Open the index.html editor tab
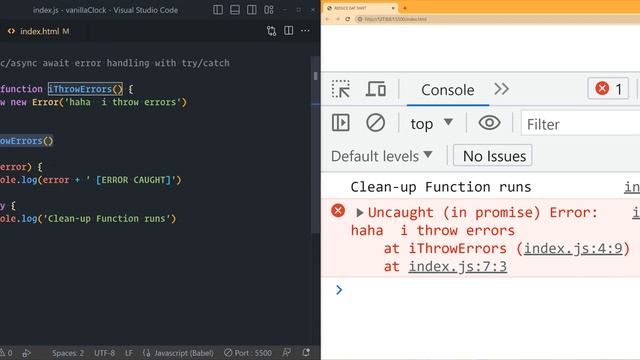Viewport: 640px width, 360px height. point(39,31)
